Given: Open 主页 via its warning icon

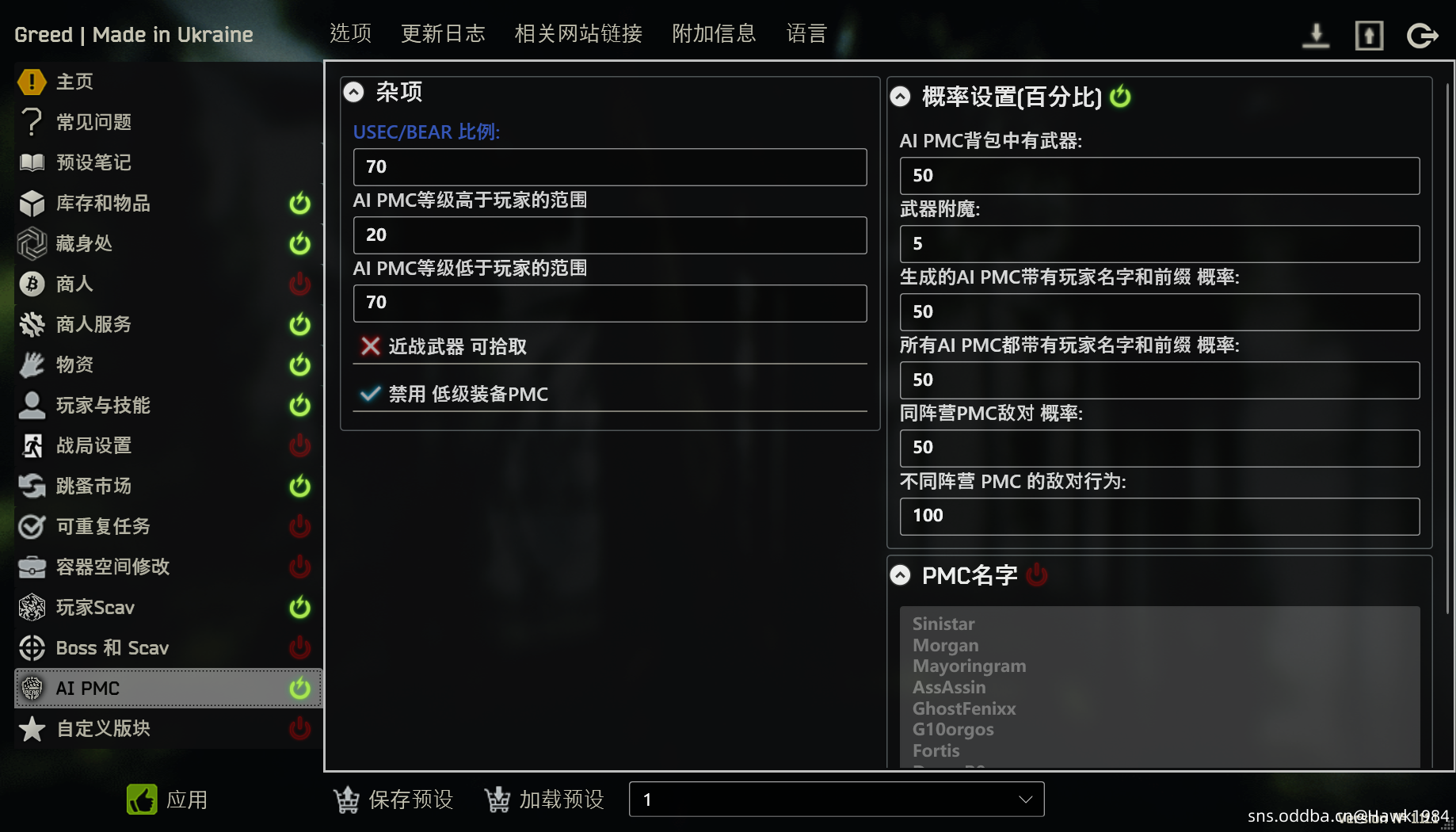Looking at the screenshot, I should [32, 82].
